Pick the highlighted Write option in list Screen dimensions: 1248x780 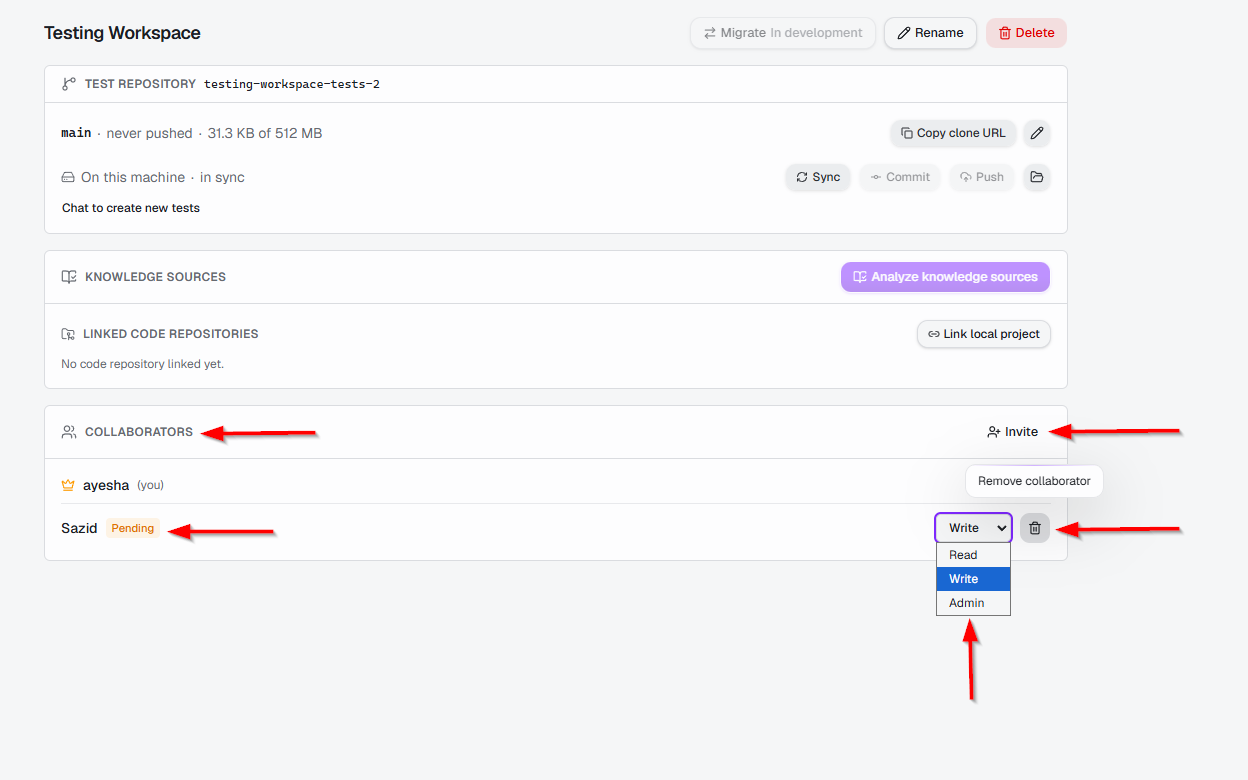click(973, 579)
